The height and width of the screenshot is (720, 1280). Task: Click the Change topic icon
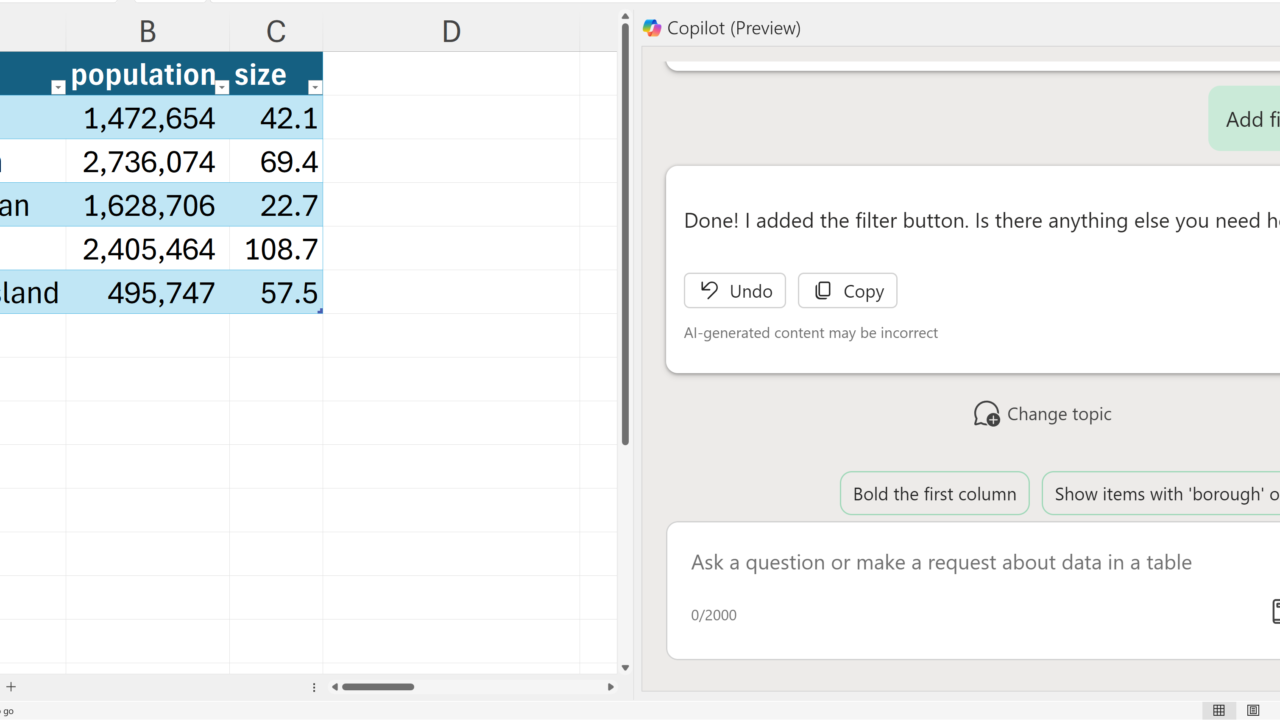tap(987, 414)
